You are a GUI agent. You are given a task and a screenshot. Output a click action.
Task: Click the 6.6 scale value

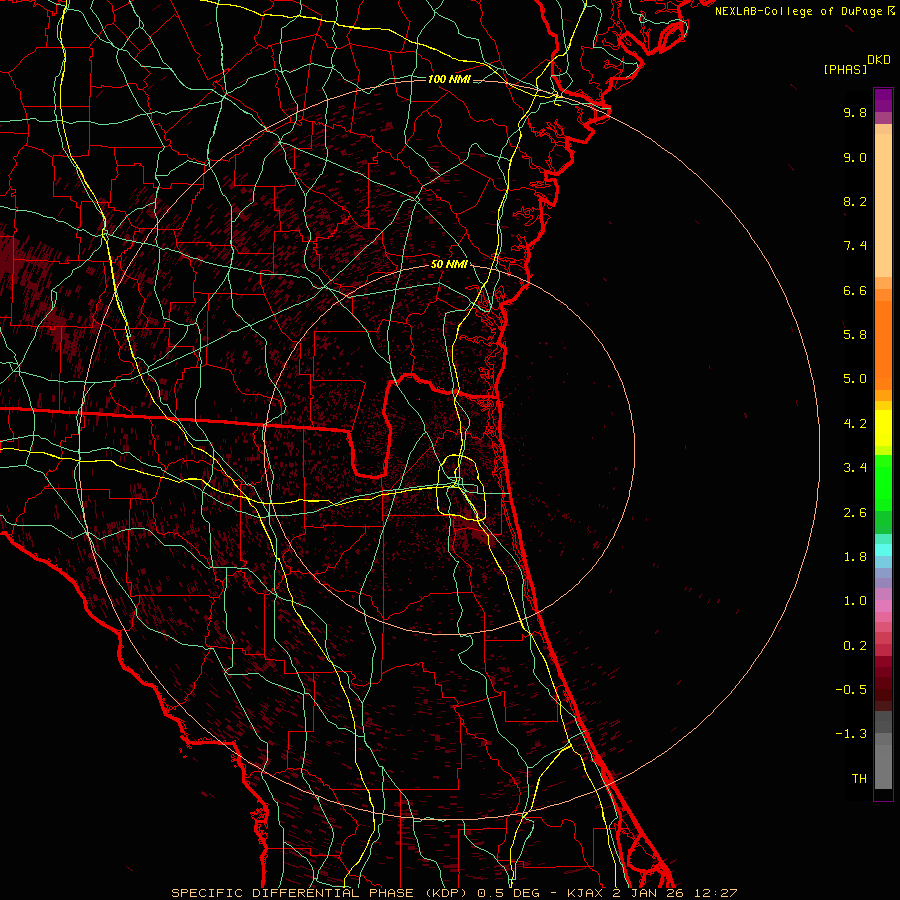point(855,290)
